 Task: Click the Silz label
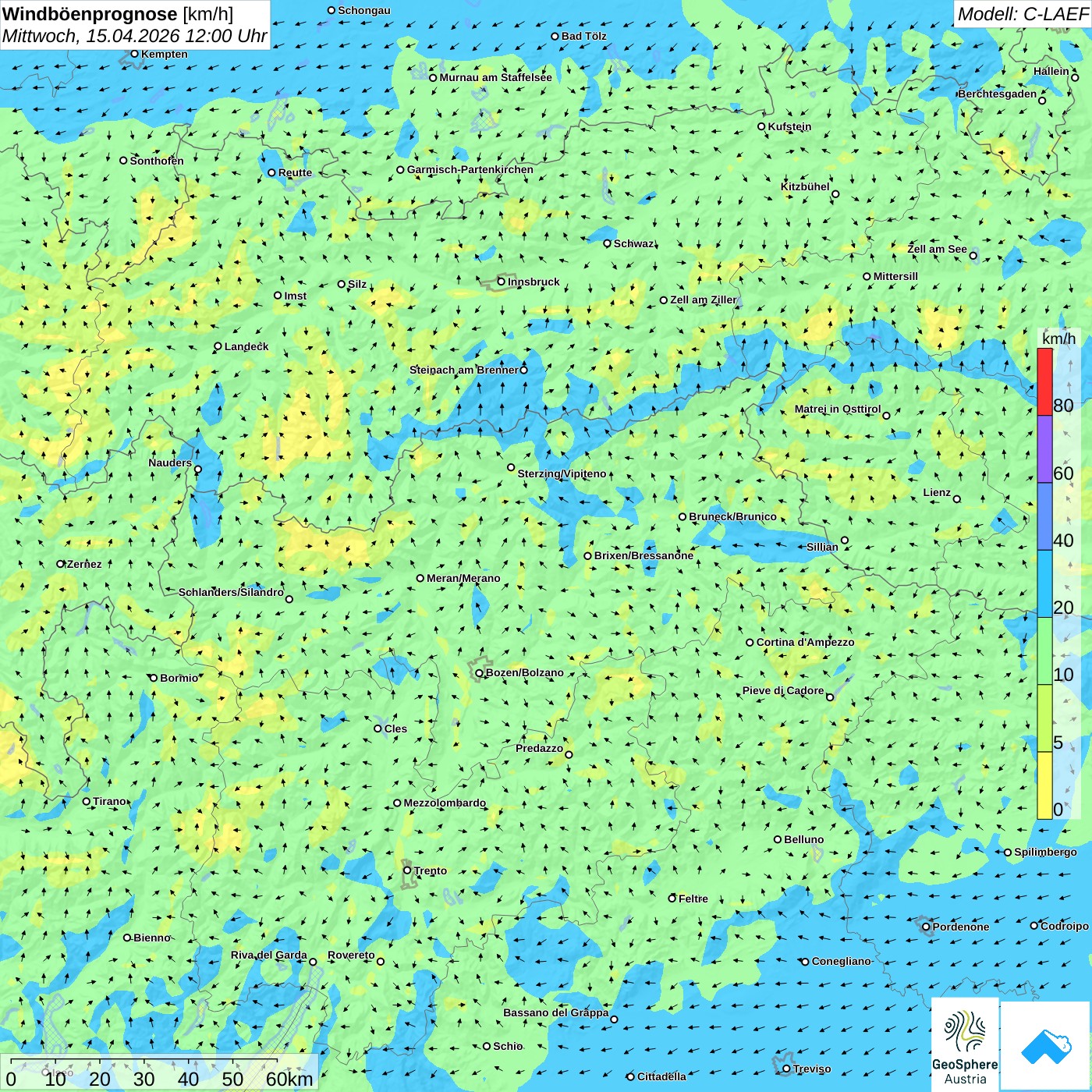coord(357,284)
